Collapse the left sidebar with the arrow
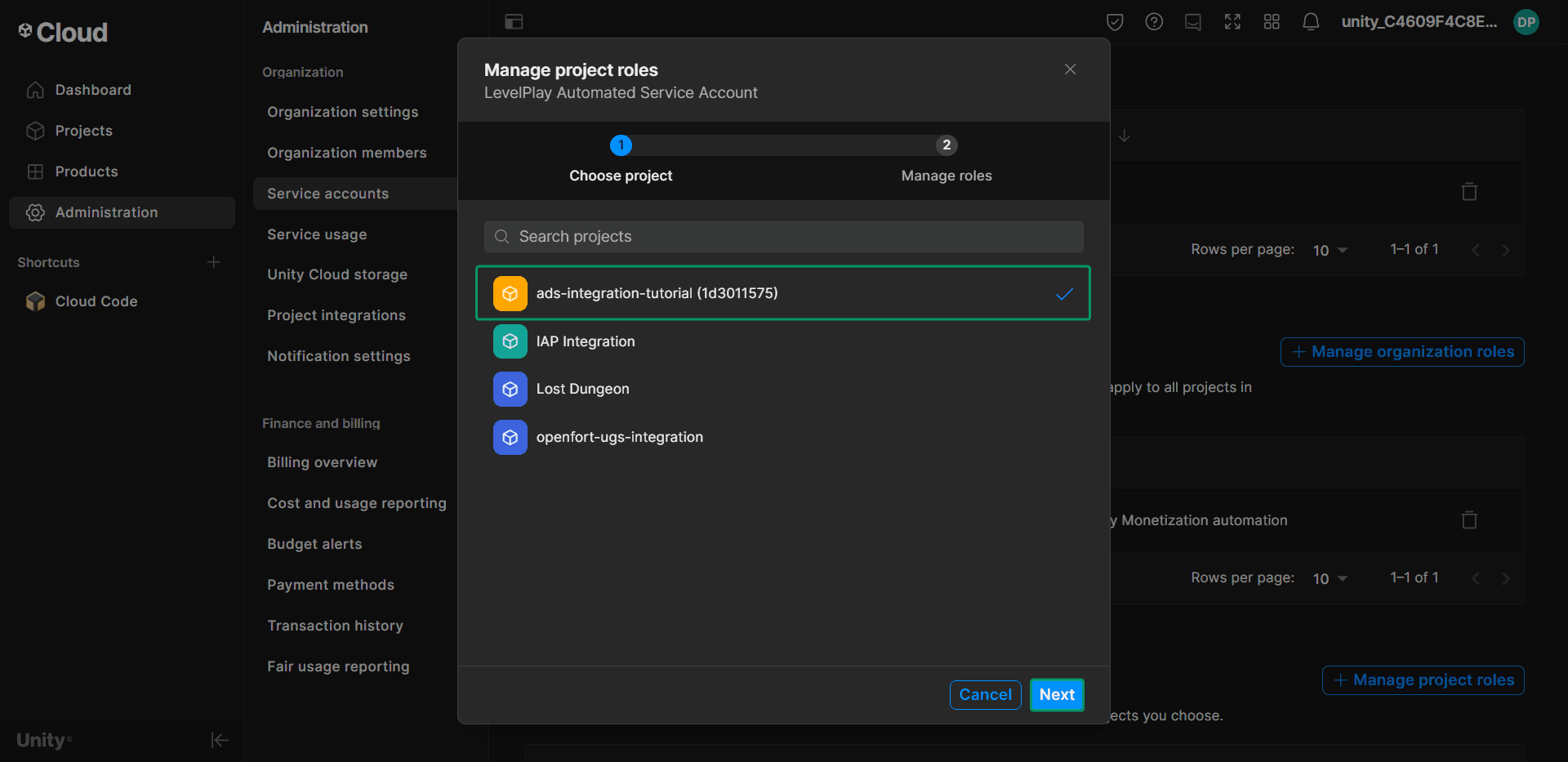1568x762 pixels. [x=219, y=740]
